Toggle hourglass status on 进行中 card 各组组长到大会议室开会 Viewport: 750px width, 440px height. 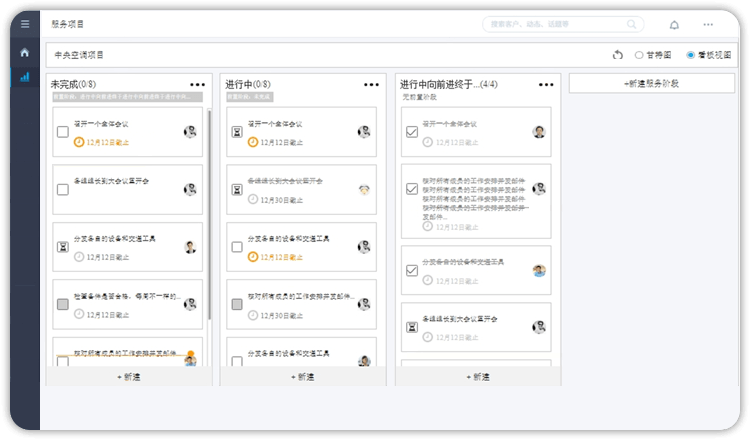click(237, 189)
